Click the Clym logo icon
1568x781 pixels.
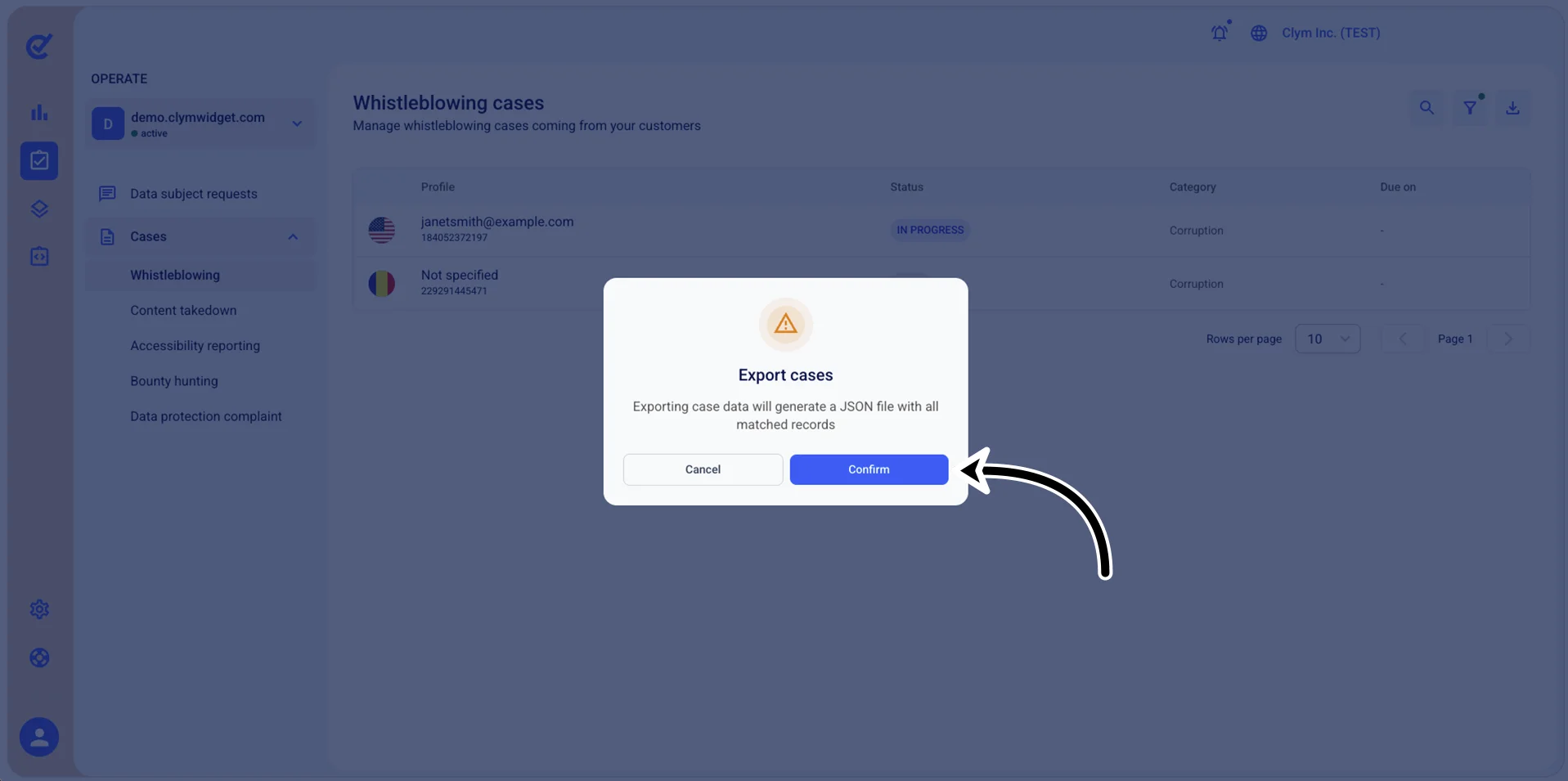pos(38,46)
